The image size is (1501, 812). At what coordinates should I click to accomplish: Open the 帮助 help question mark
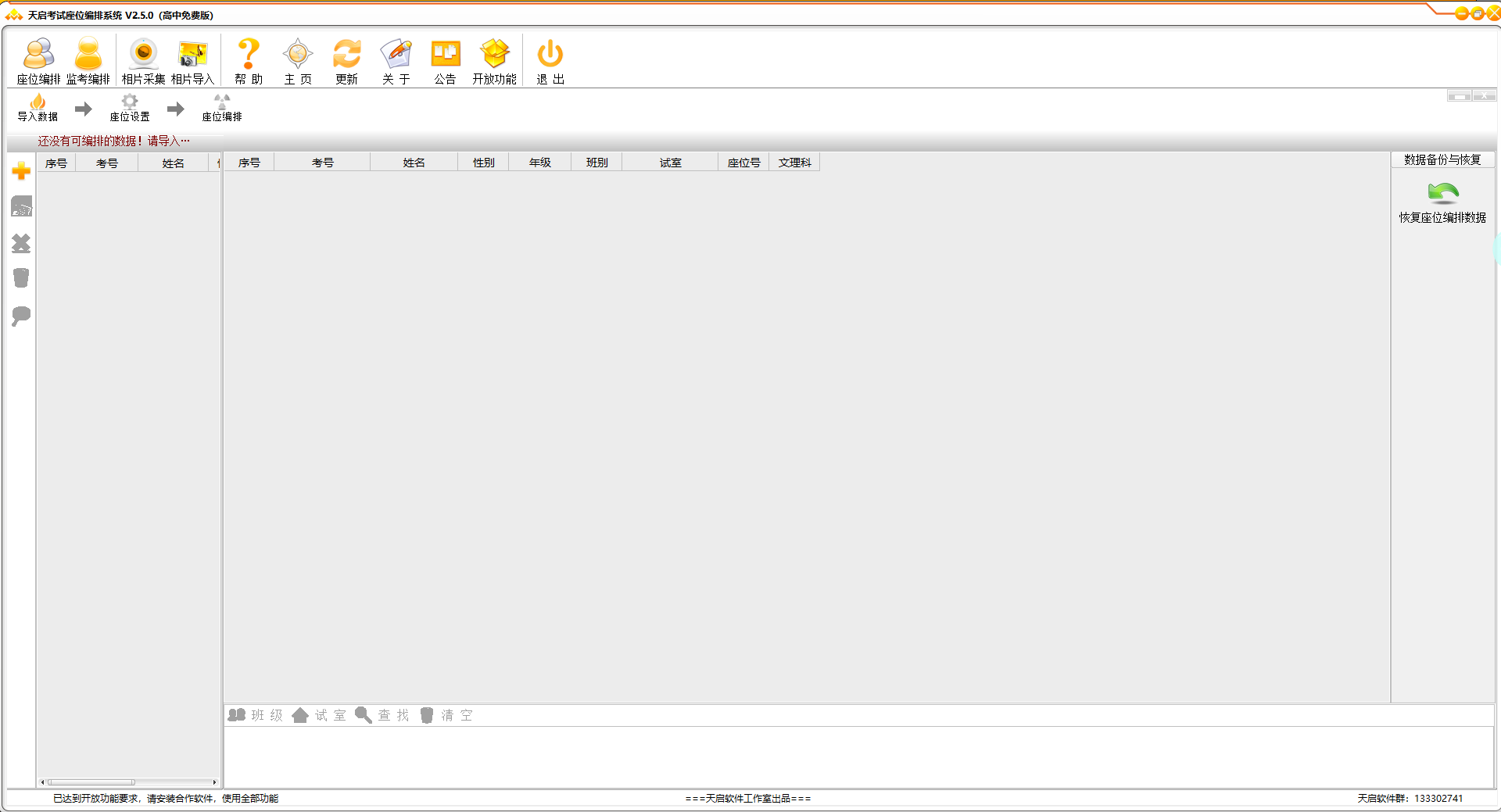tap(249, 61)
